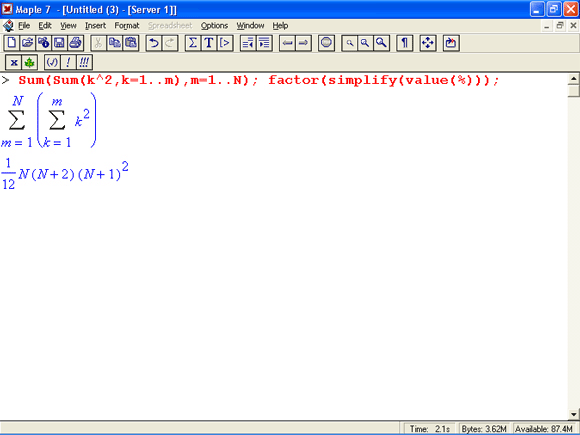Toggle Maple leaf input mode button
Screen dimensions: 580x435
(30, 62)
